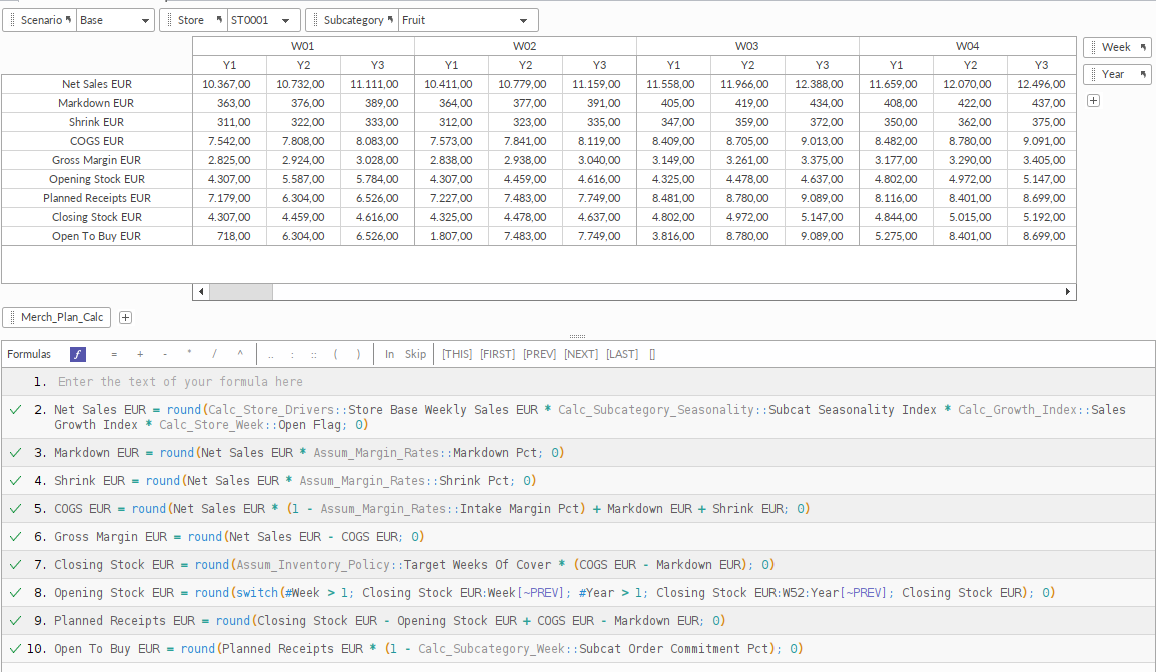Insert the Skip keyword
Viewport: 1156px width, 672px height.
416,354
